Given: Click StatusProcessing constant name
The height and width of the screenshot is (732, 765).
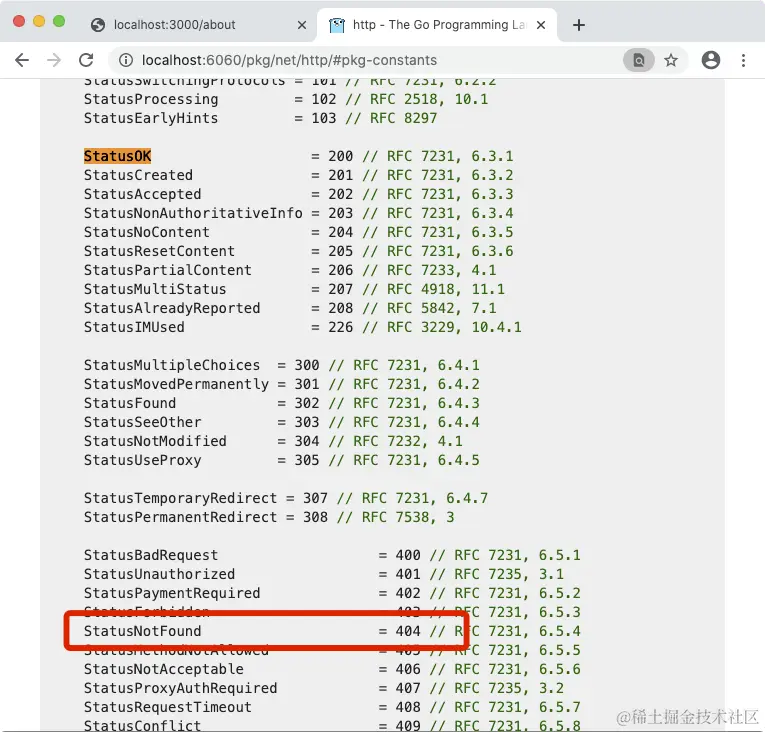Looking at the screenshot, I should (151, 100).
